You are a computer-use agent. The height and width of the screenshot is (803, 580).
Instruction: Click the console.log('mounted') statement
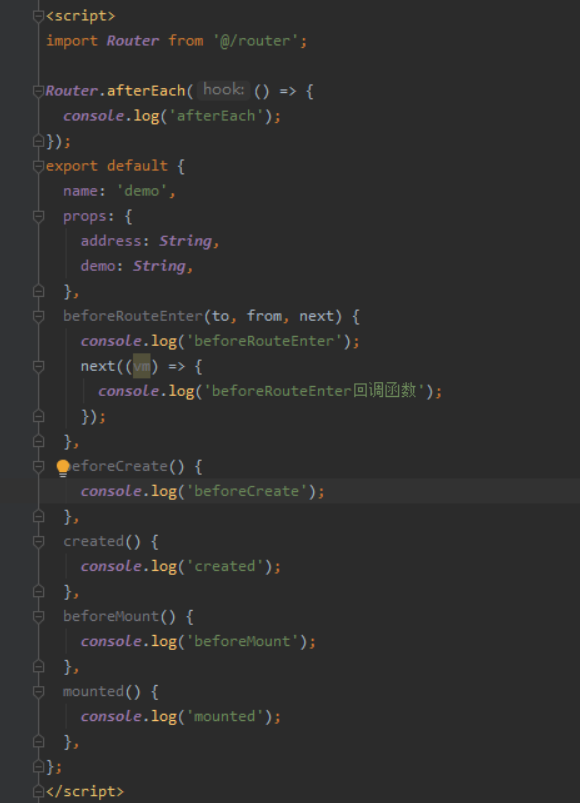pyautogui.click(x=180, y=716)
